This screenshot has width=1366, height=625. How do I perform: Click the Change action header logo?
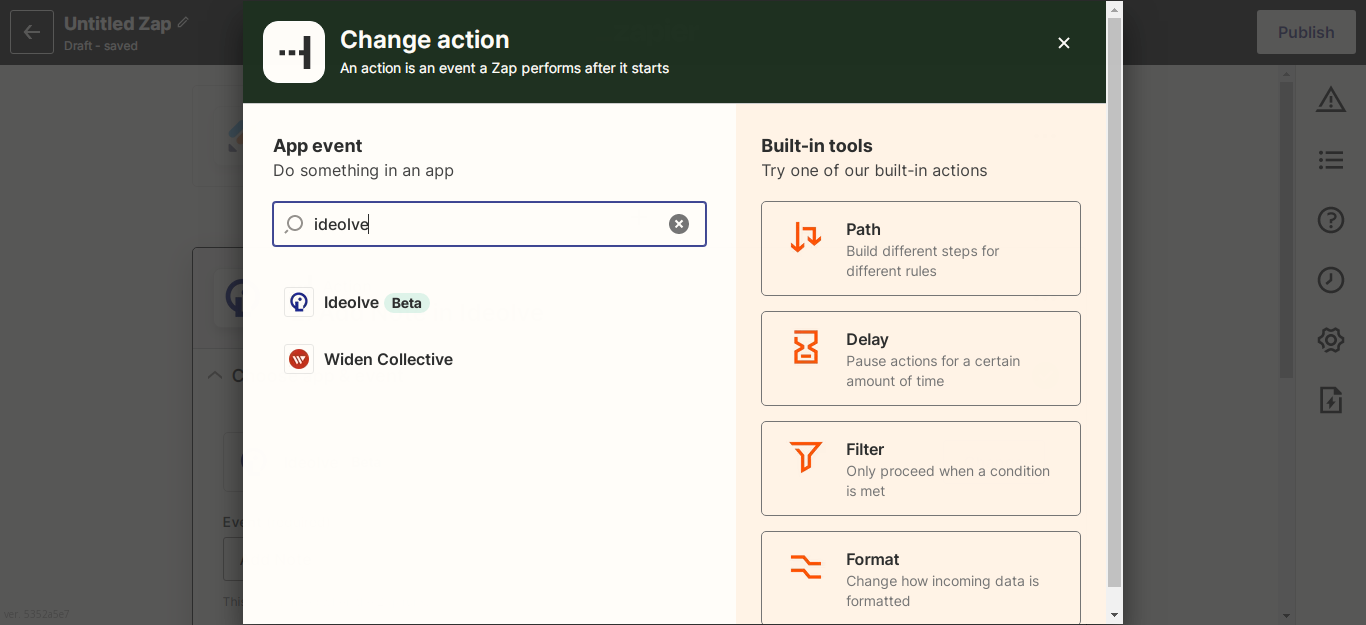294,52
